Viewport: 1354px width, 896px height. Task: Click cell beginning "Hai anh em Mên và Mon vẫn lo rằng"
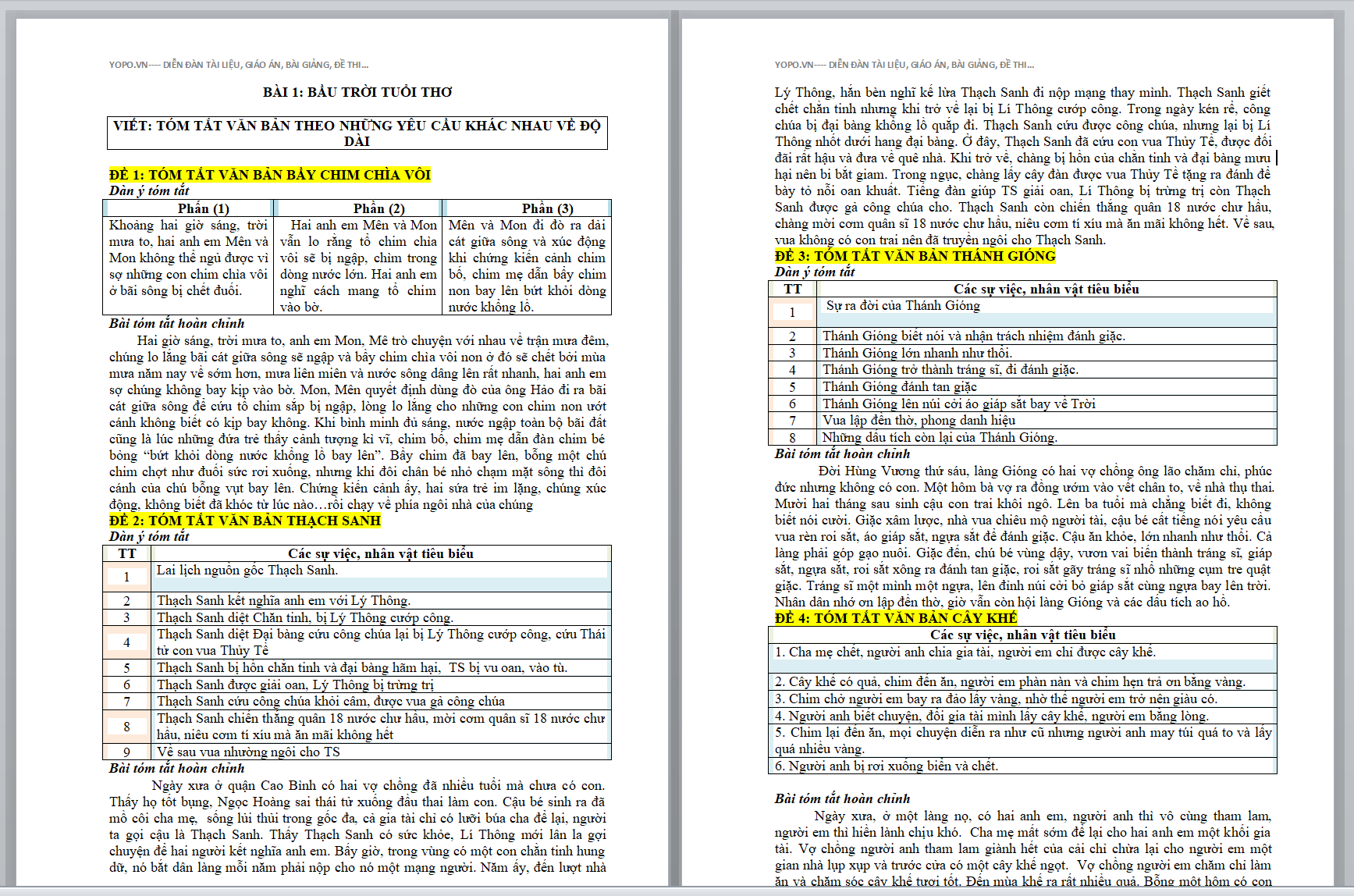tap(358, 265)
